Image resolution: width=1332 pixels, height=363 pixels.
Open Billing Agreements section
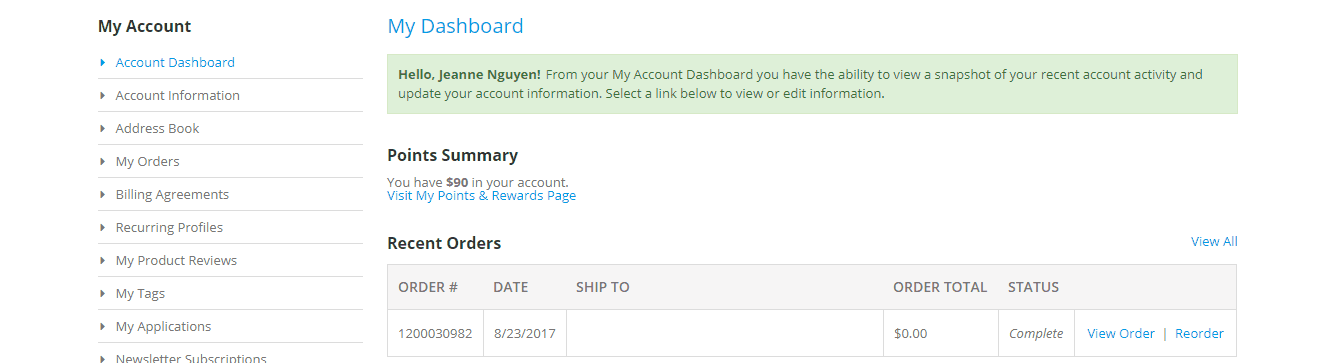click(172, 194)
